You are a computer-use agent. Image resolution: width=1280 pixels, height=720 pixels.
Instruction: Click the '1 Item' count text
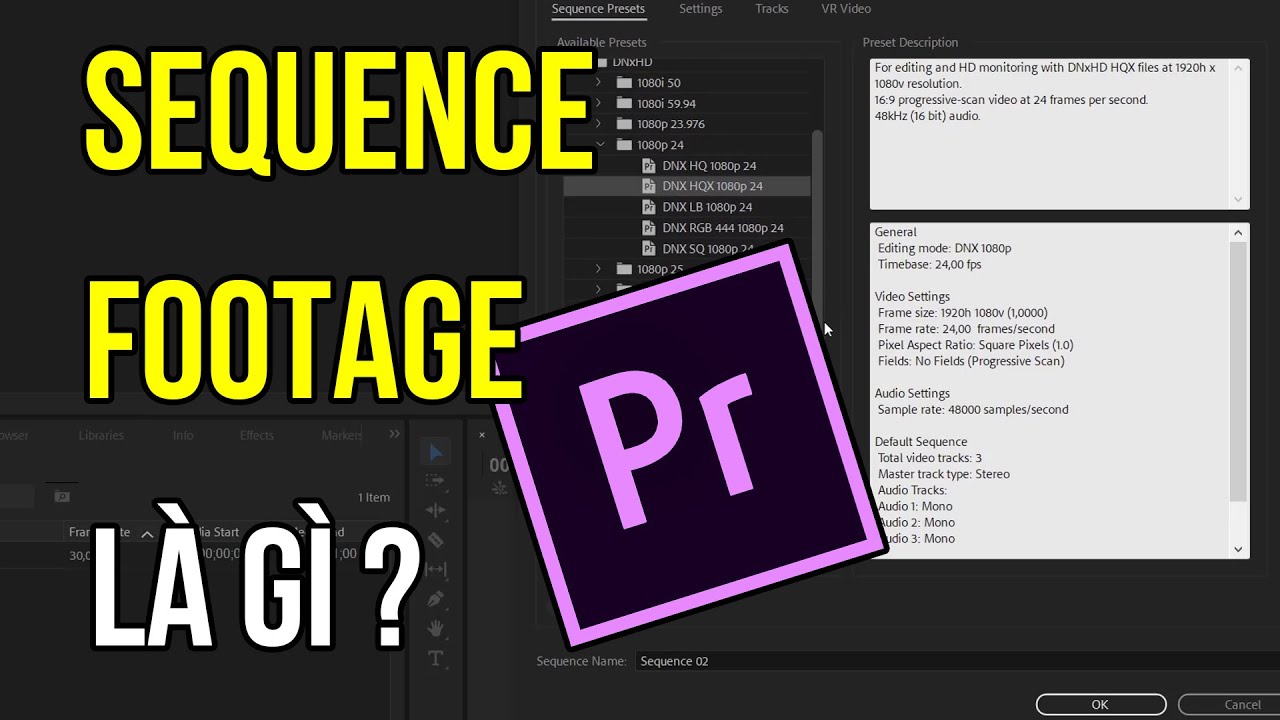coord(374,497)
